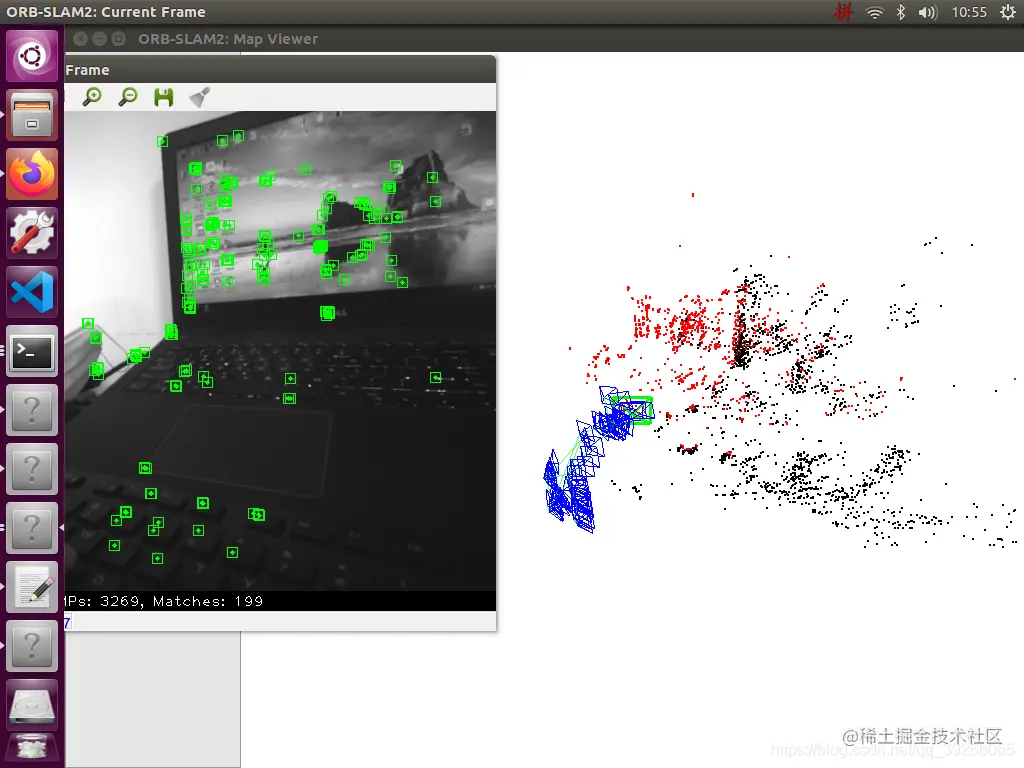
Task: Click the clock showing 10:55
Action: coord(969,12)
